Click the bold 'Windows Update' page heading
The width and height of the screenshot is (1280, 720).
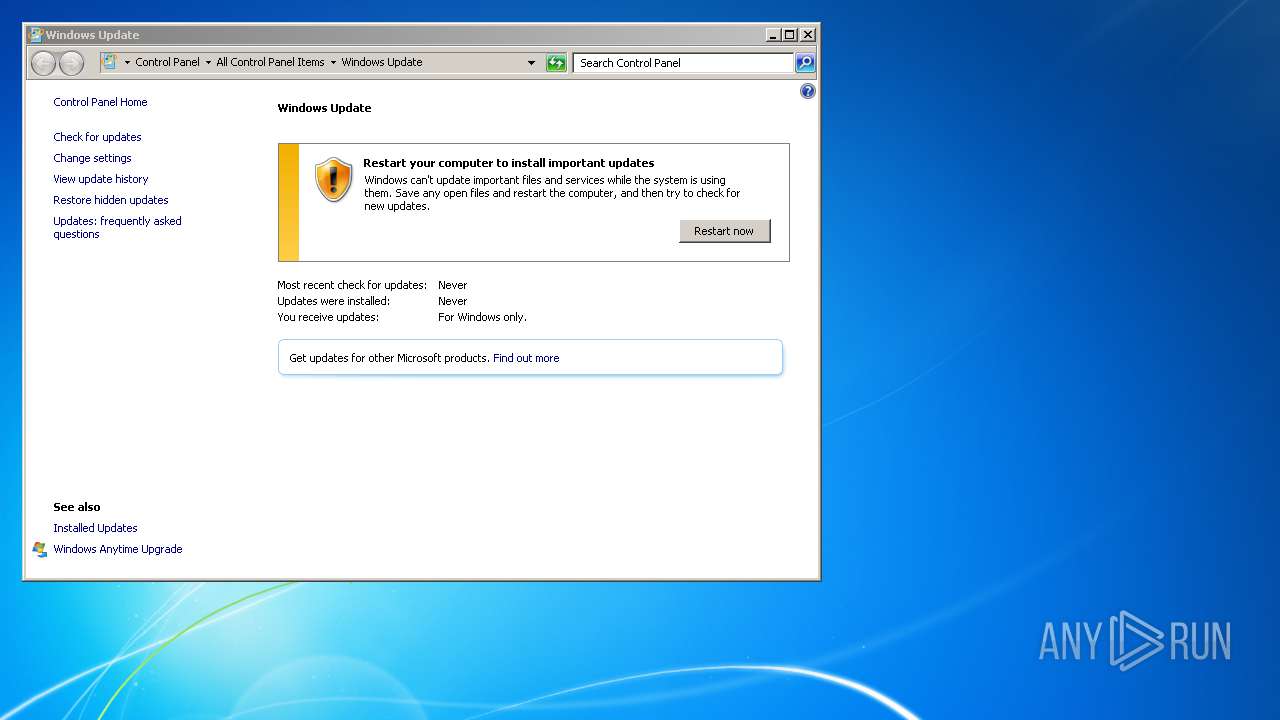pos(324,108)
